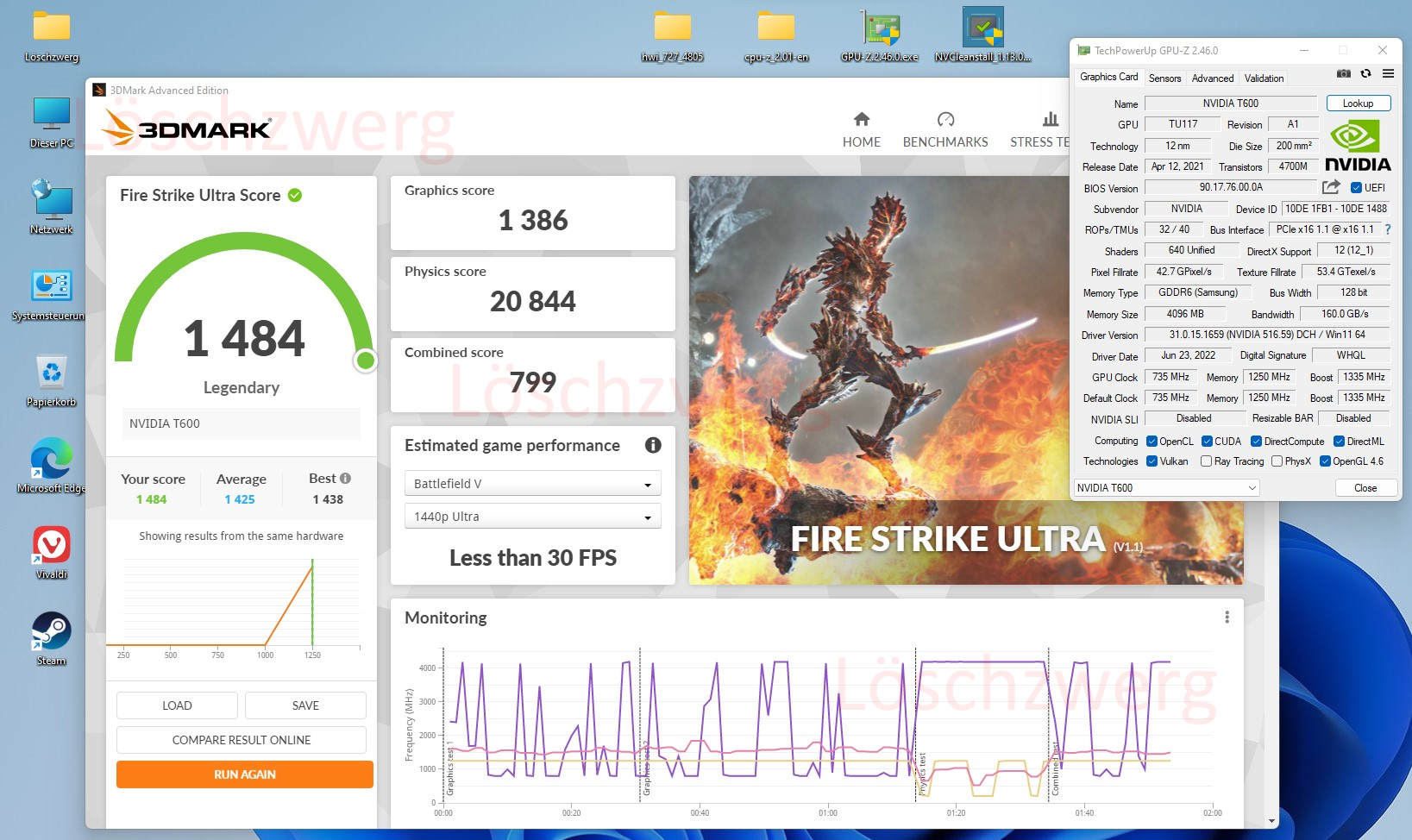Click the NVIDIA logo in GPU-Z
The image size is (1412, 840).
tap(1358, 146)
